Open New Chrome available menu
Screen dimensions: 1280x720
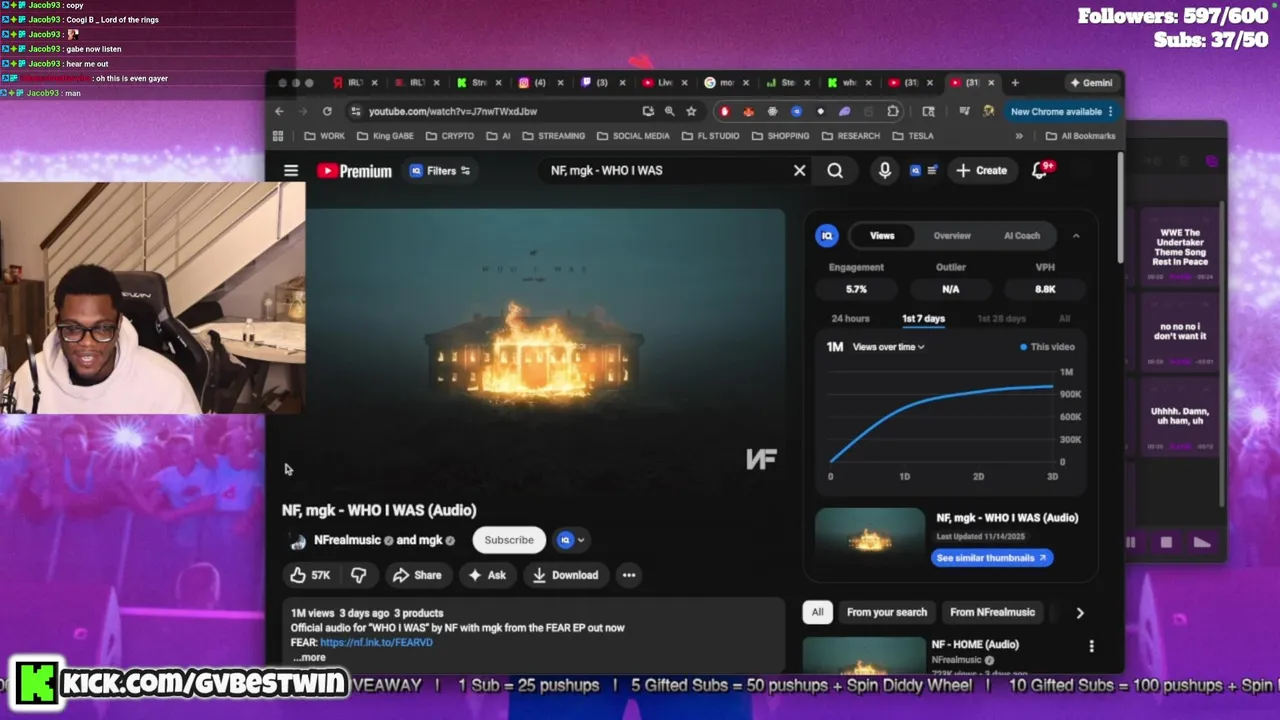[x=1060, y=111]
